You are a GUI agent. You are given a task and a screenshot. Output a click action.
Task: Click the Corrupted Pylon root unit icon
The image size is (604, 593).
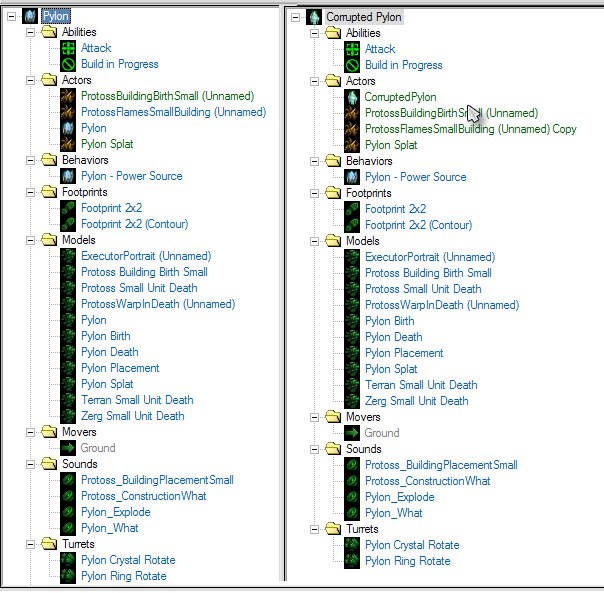coord(314,17)
